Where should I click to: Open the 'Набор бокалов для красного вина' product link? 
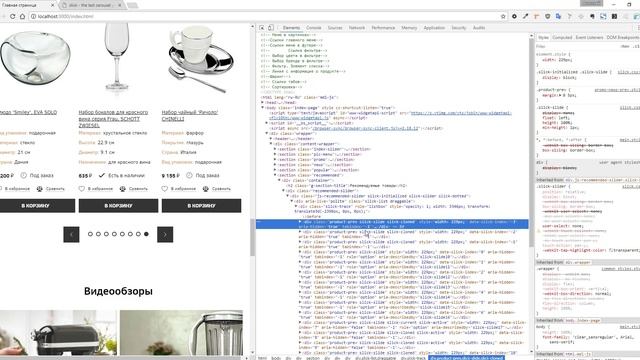click(113, 119)
